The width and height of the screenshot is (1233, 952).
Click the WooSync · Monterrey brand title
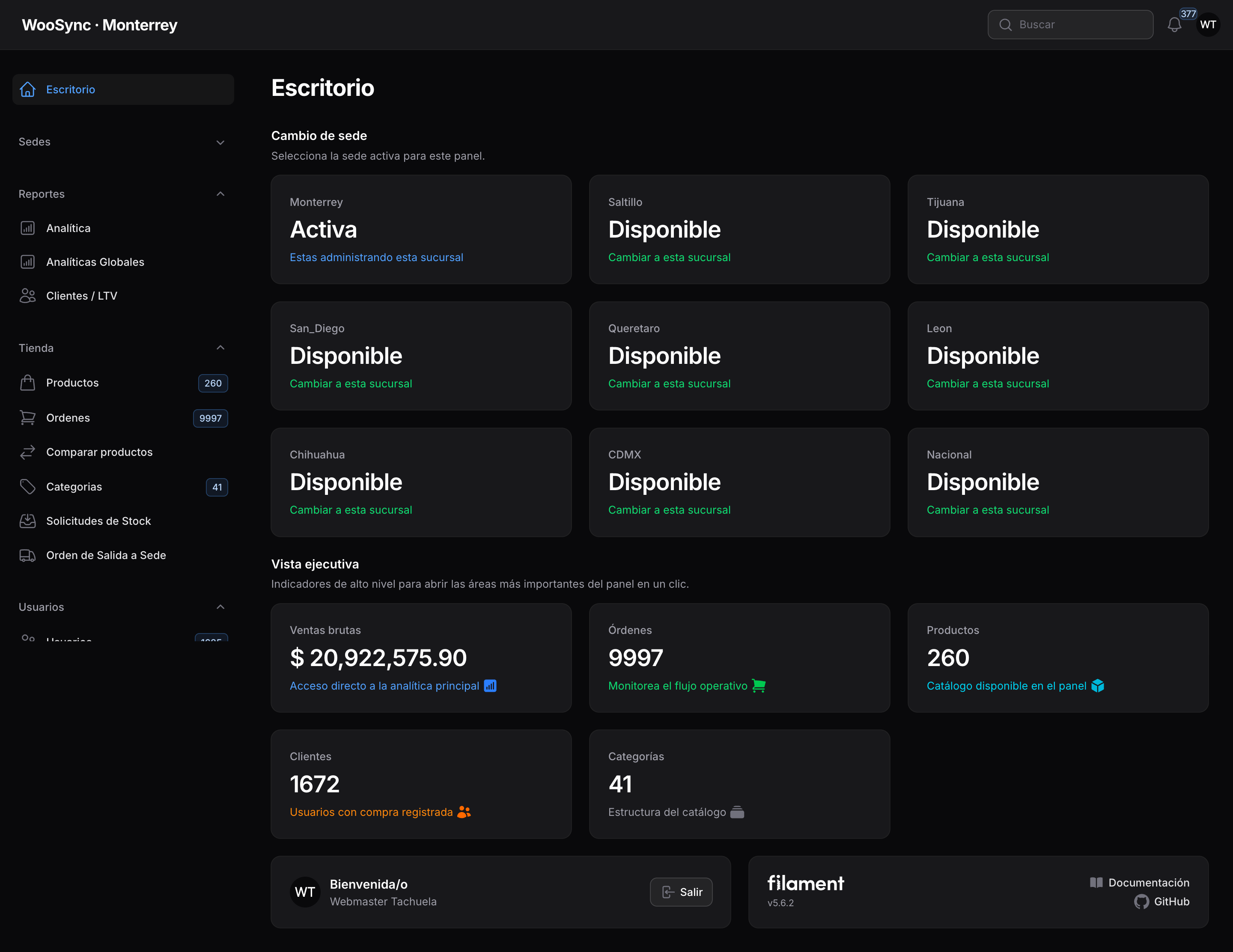point(99,25)
